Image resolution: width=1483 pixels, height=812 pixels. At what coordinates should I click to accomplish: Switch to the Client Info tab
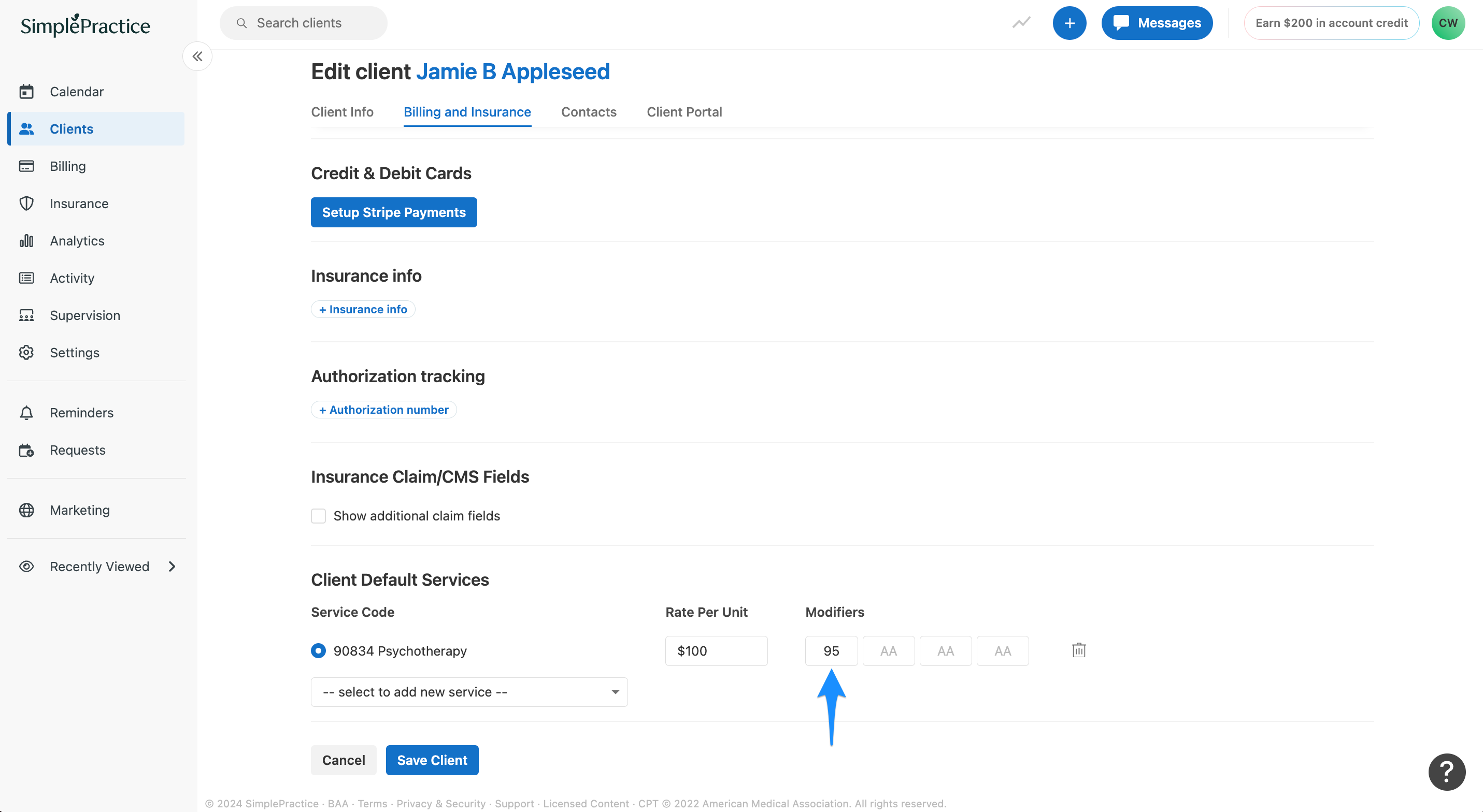[x=342, y=112]
